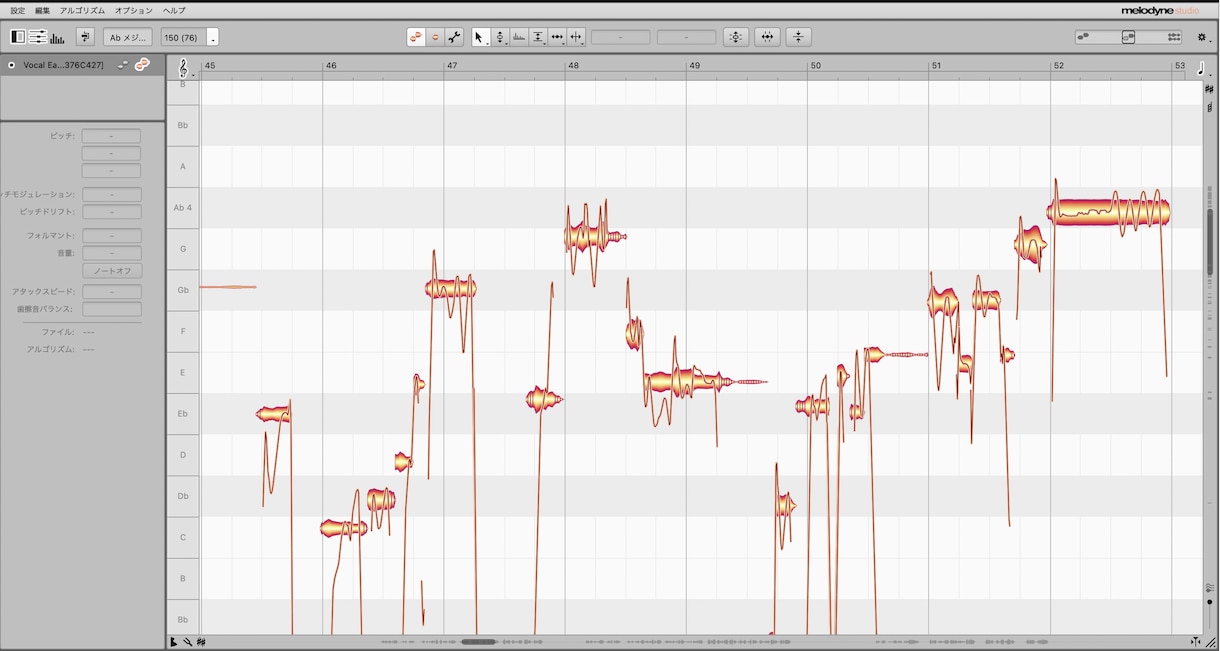The width and height of the screenshot is (1220, 651).
Task: Open the アルゴリズム menu
Action: [x=82, y=10]
